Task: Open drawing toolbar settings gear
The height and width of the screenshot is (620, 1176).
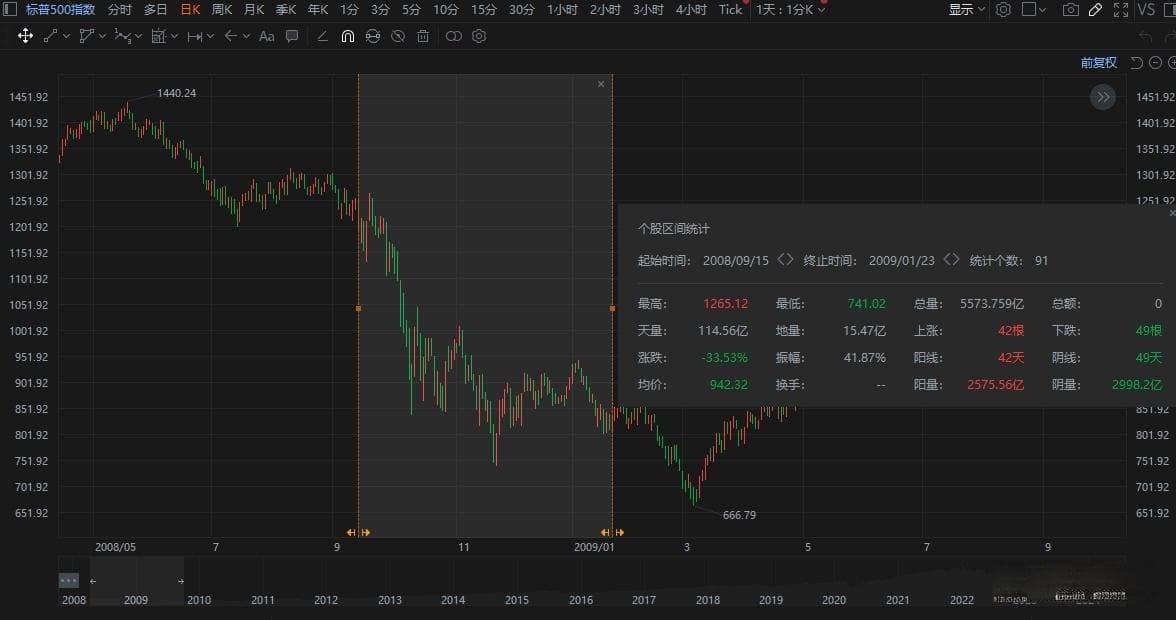Action: [x=479, y=36]
